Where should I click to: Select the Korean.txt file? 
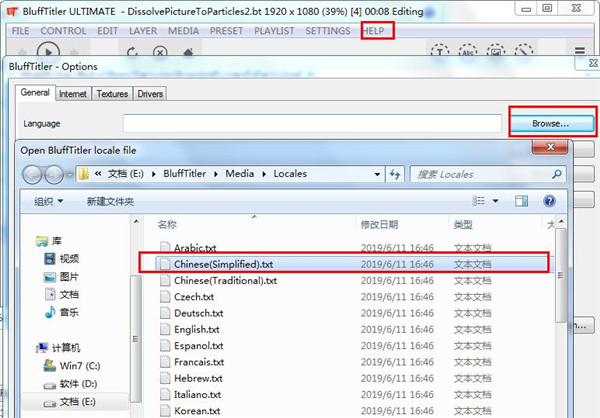tap(197, 411)
